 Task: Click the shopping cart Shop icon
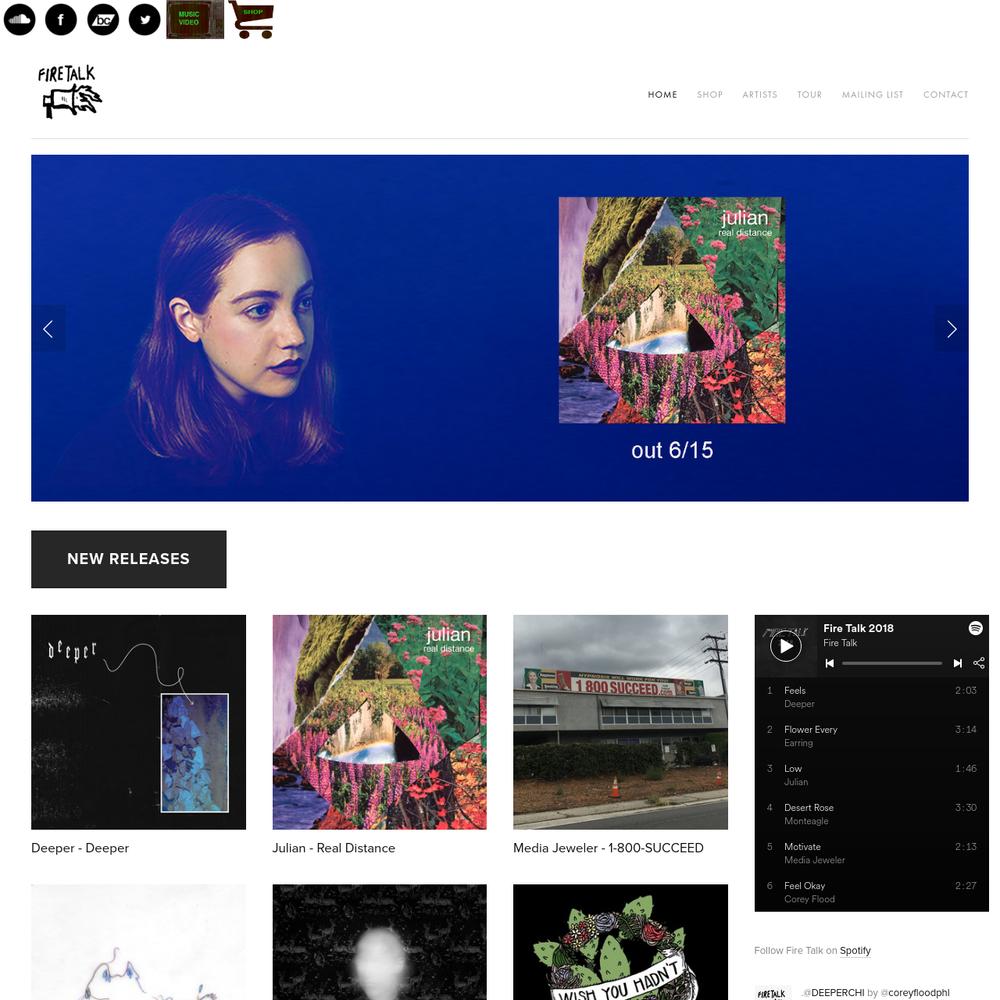coord(252,20)
